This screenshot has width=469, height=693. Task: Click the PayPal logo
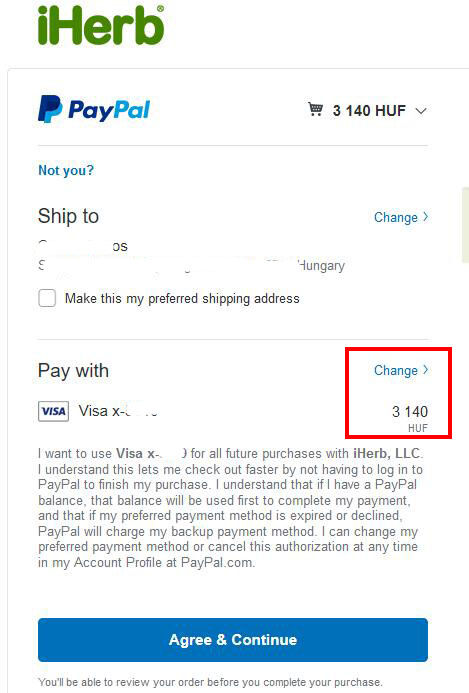click(x=94, y=109)
